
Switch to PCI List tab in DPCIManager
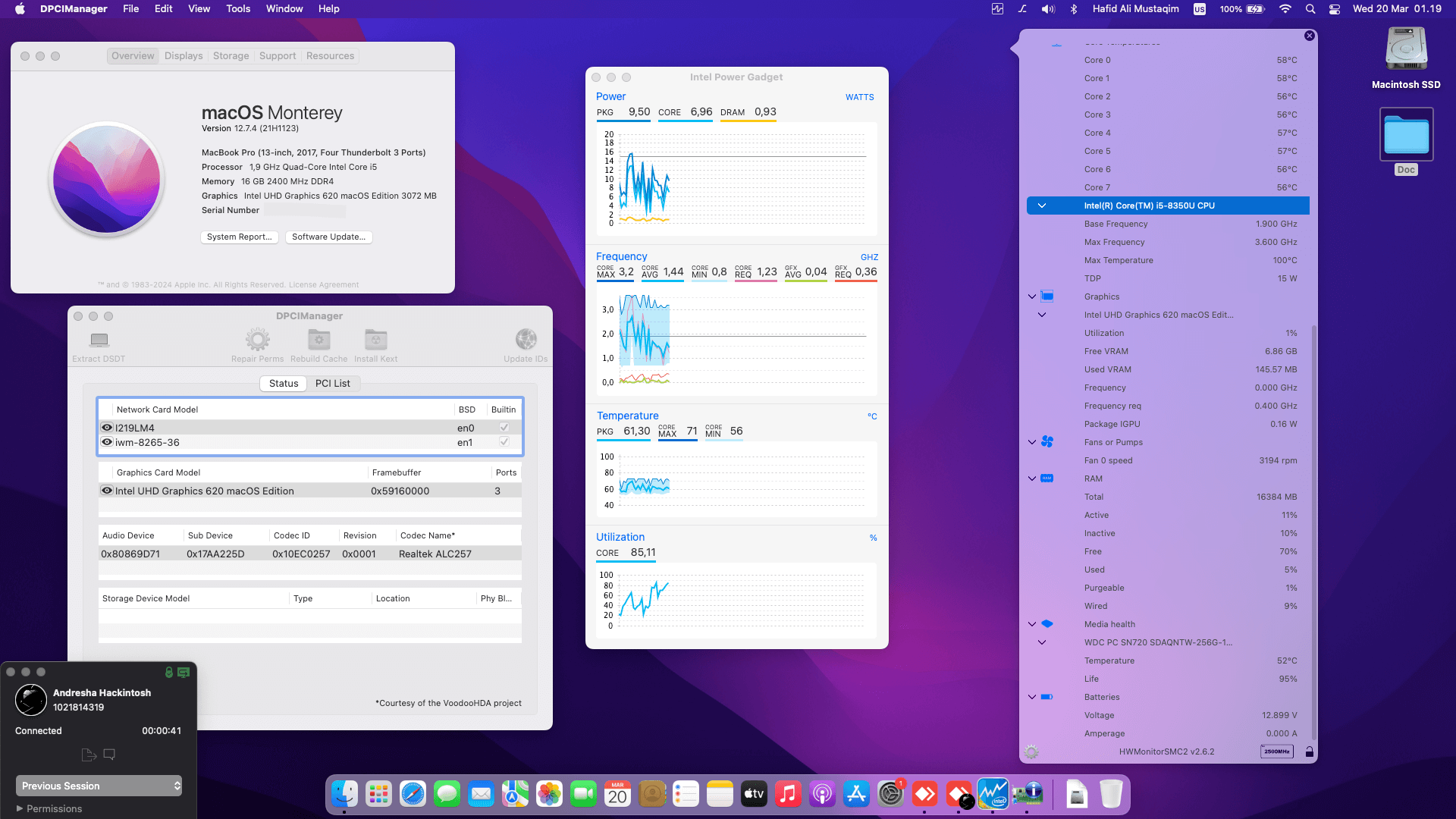point(333,384)
